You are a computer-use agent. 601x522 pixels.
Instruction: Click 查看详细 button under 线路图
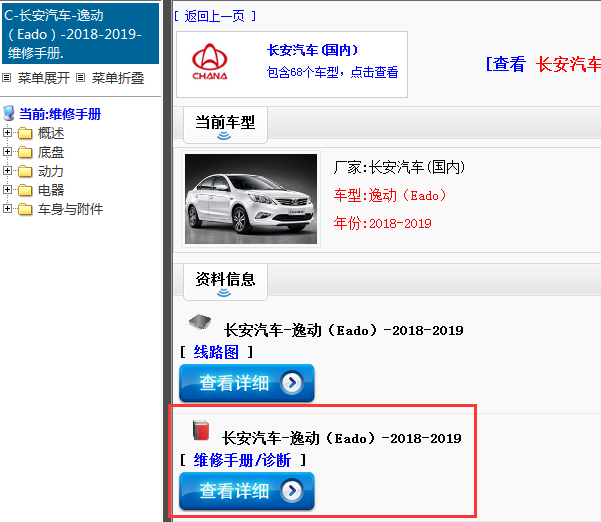[247, 383]
